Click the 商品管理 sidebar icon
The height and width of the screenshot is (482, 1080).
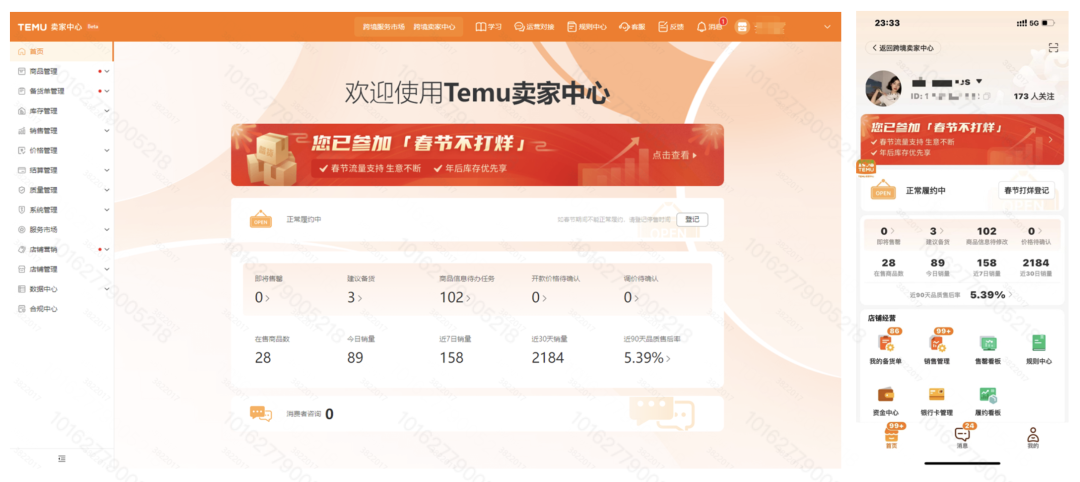point(22,72)
